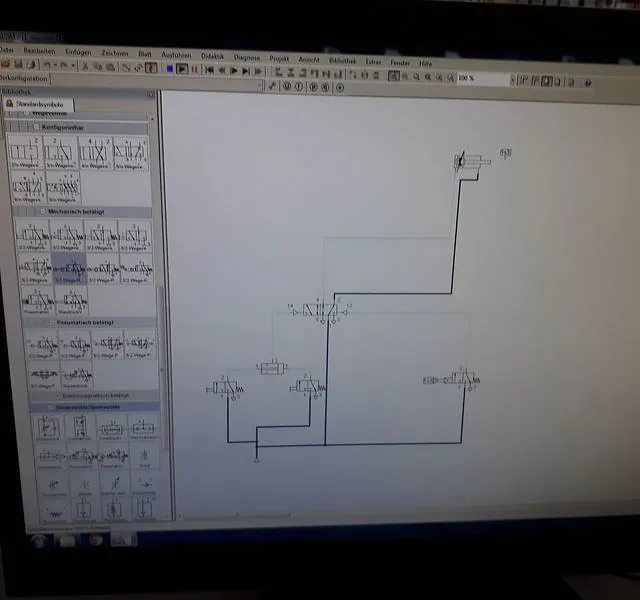Collapse the Stromventile/Sperrventile group header
This screenshot has height=600, width=640.
point(95,407)
